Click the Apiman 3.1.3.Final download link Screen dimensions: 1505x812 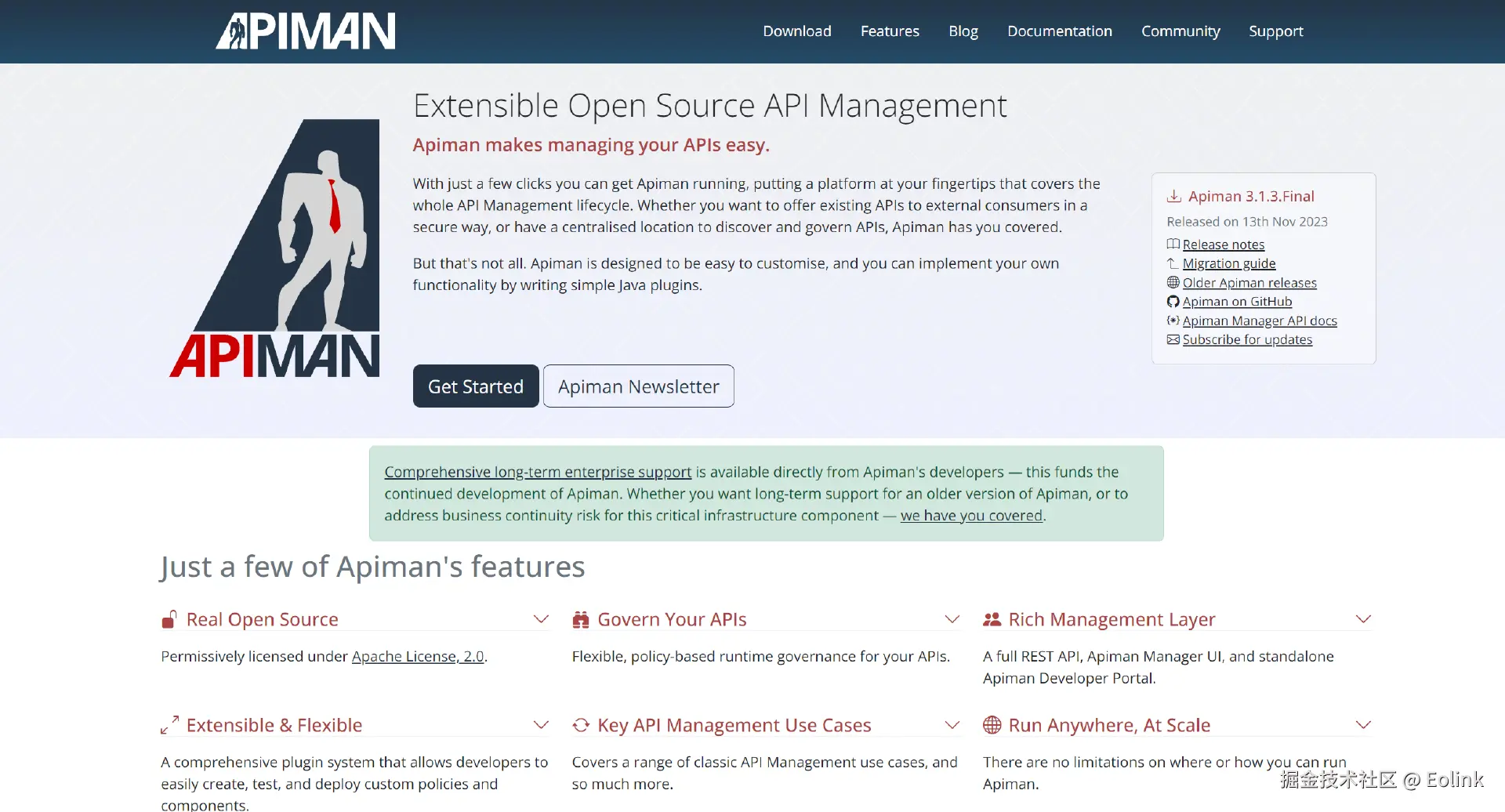click(1251, 196)
